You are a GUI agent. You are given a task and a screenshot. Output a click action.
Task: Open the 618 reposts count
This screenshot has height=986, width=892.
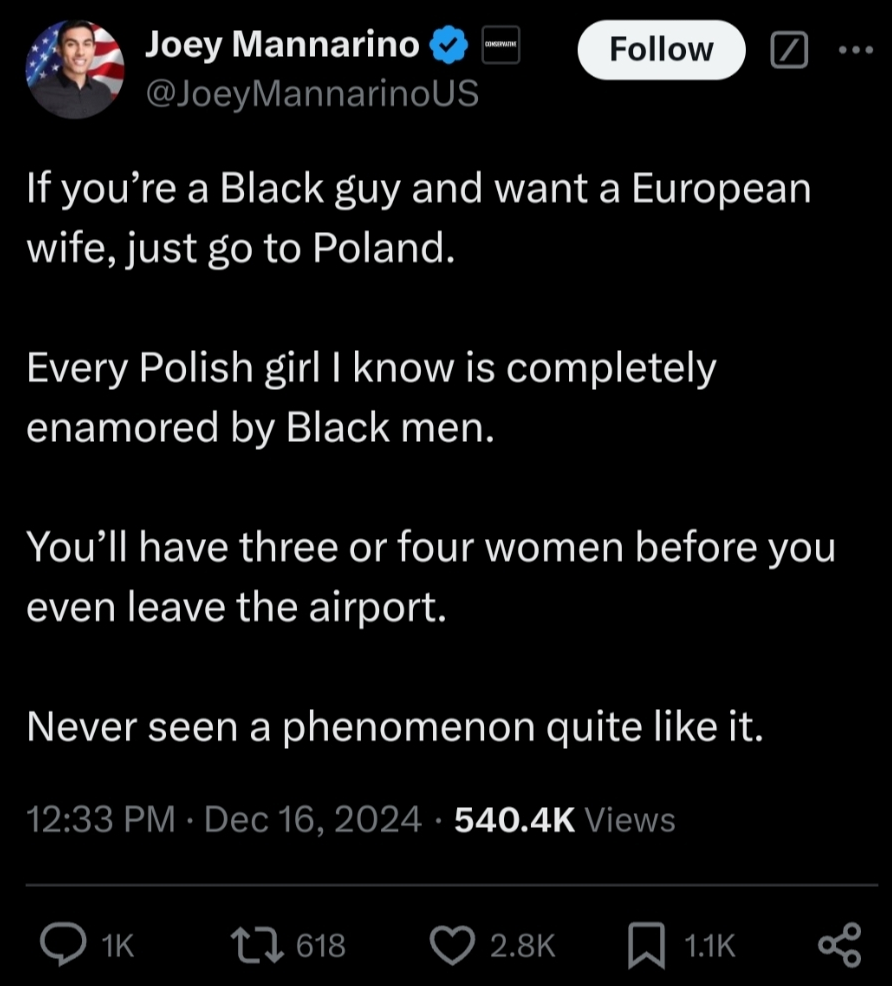321,945
